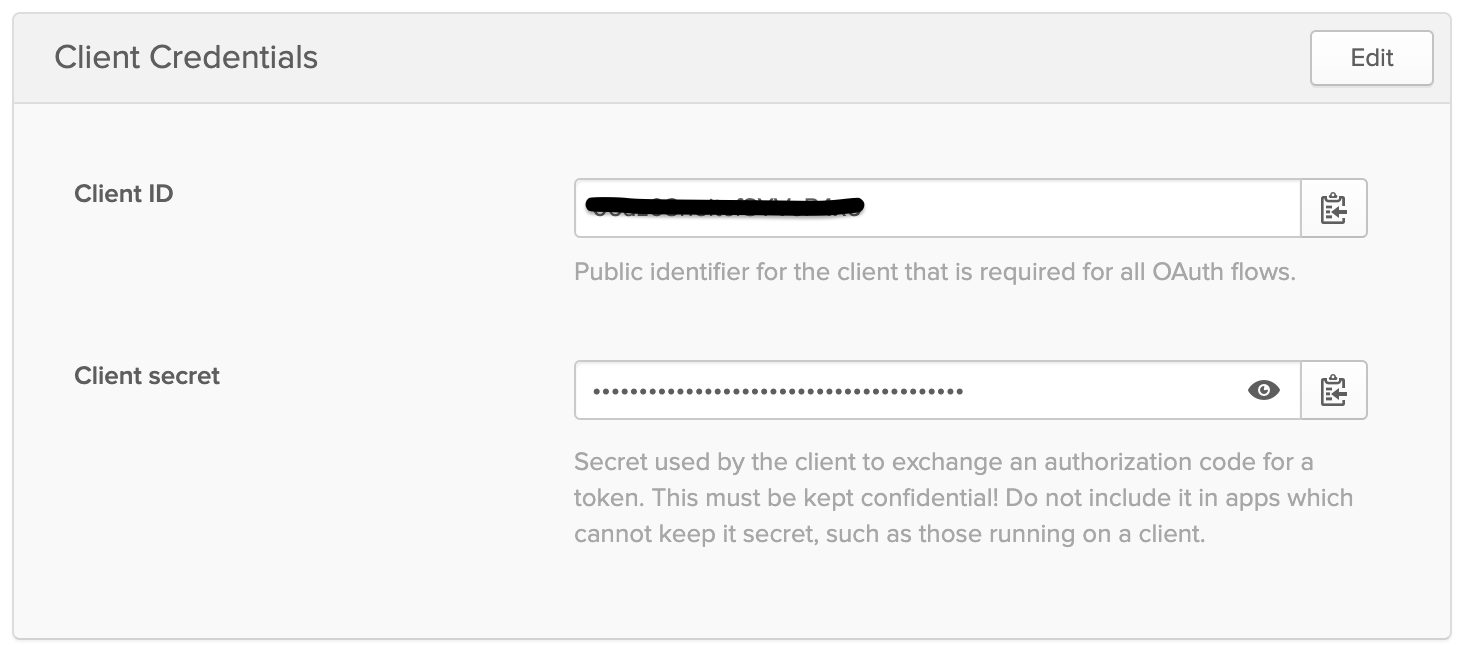Select the Client ID field label
Screen dimensions: 1462x652
pos(124,194)
